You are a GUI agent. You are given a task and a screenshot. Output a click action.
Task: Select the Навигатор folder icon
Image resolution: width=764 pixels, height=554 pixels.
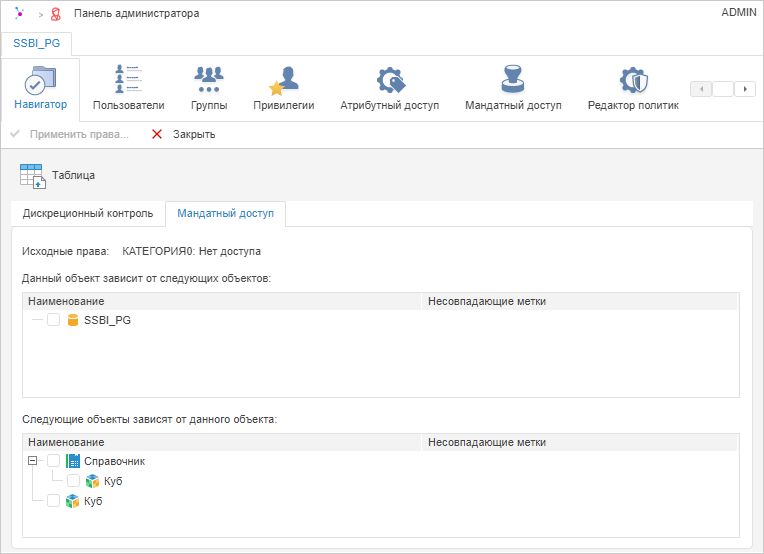(40, 80)
